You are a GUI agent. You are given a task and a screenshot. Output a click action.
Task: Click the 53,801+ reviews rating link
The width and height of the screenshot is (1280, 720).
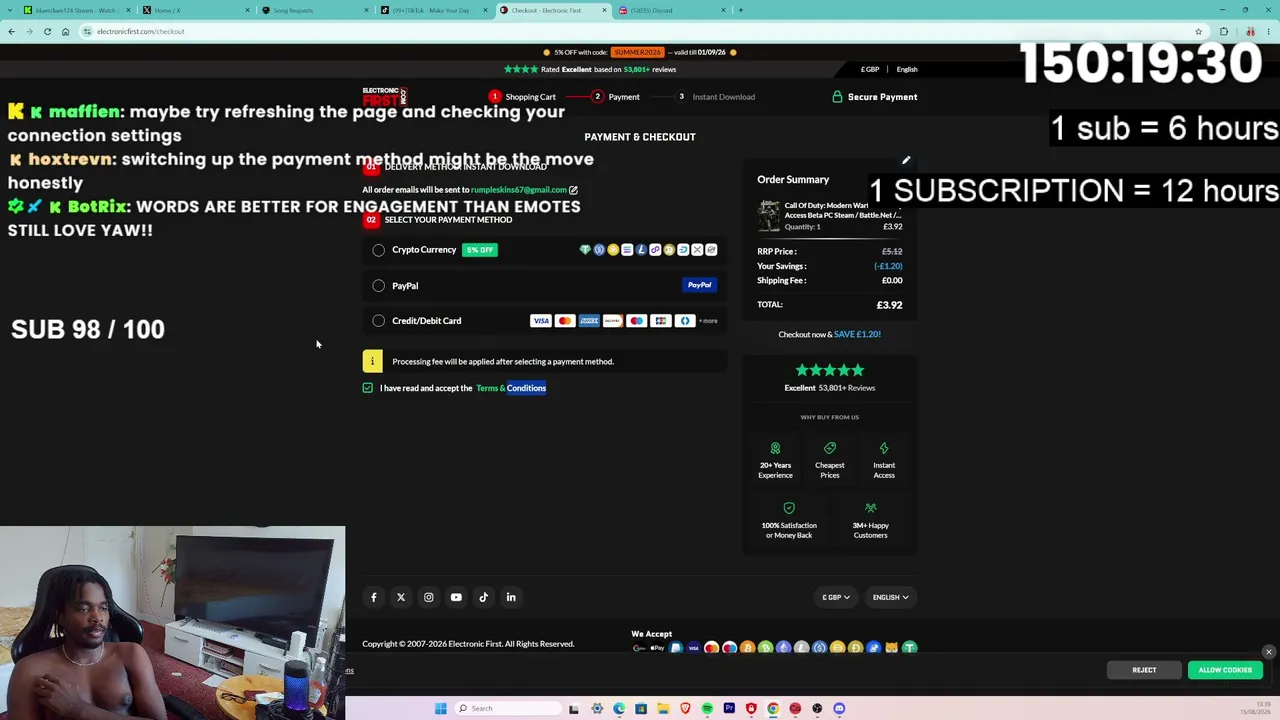(650, 70)
